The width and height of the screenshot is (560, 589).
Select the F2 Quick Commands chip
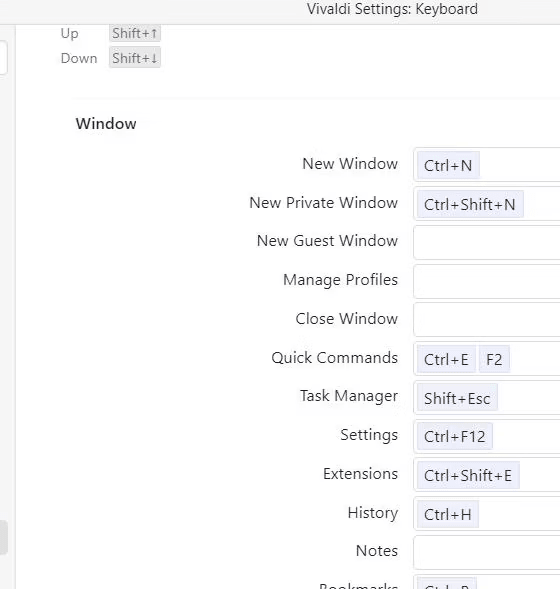[x=494, y=359]
